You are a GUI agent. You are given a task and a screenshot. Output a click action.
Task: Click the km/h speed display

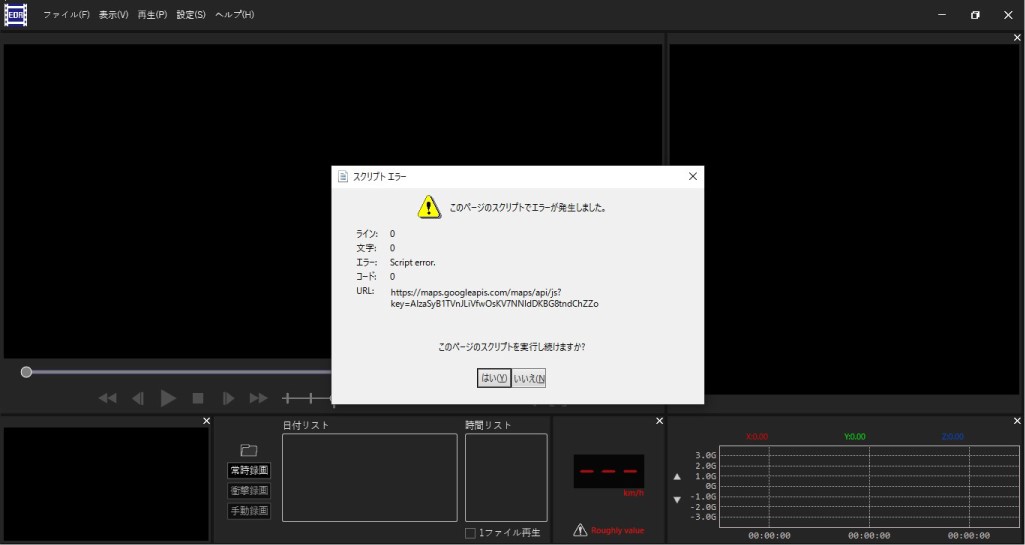609,472
